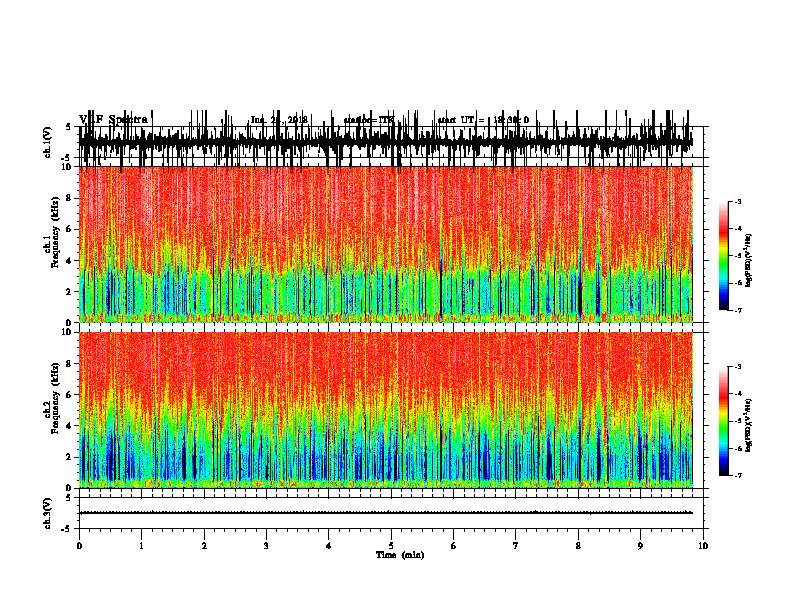Viewport: 792px width, 612px height.
Task: Click the "3" tick on the time axis
Action: [x=266, y=546]
